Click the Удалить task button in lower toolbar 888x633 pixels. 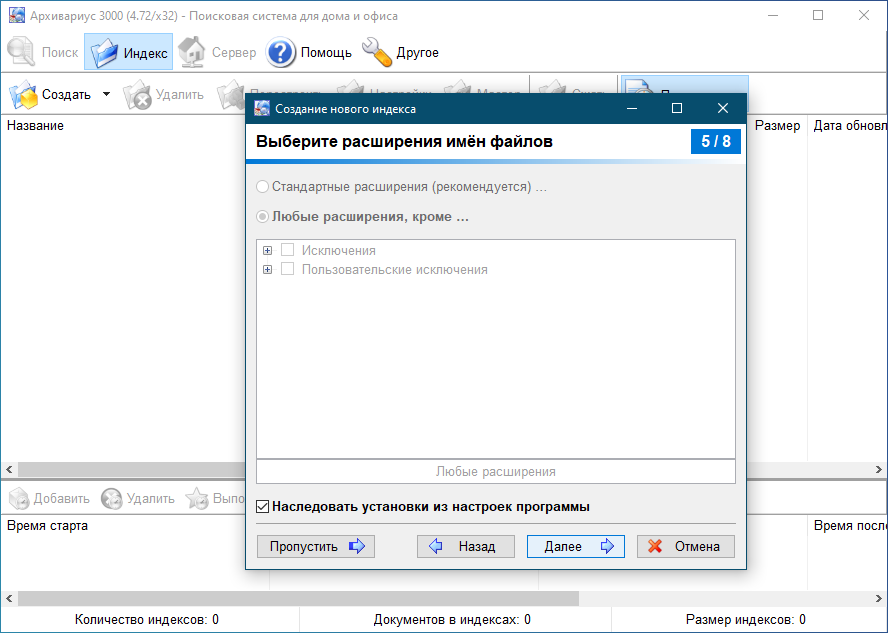coord(138,498)
